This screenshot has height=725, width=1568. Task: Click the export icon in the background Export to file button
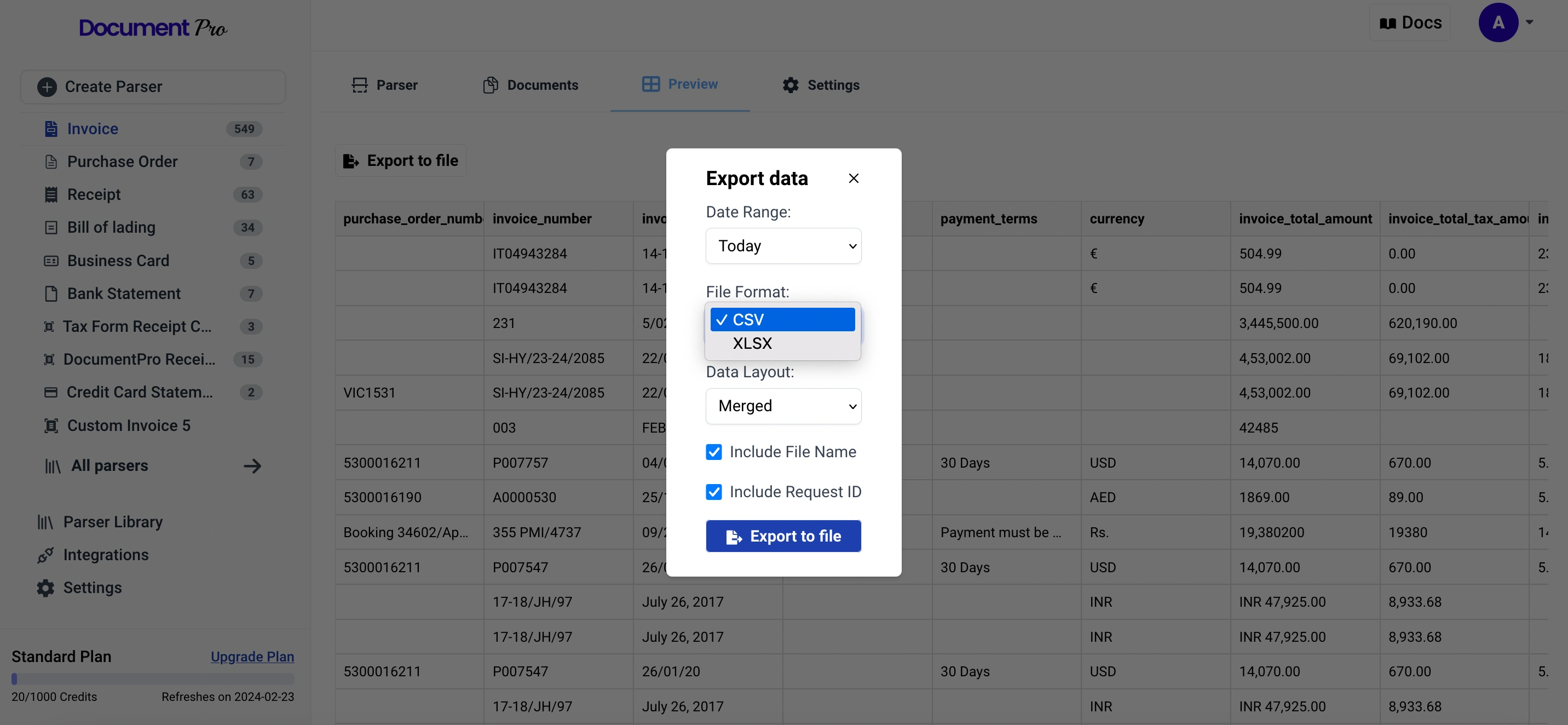[x=350, y=160]
